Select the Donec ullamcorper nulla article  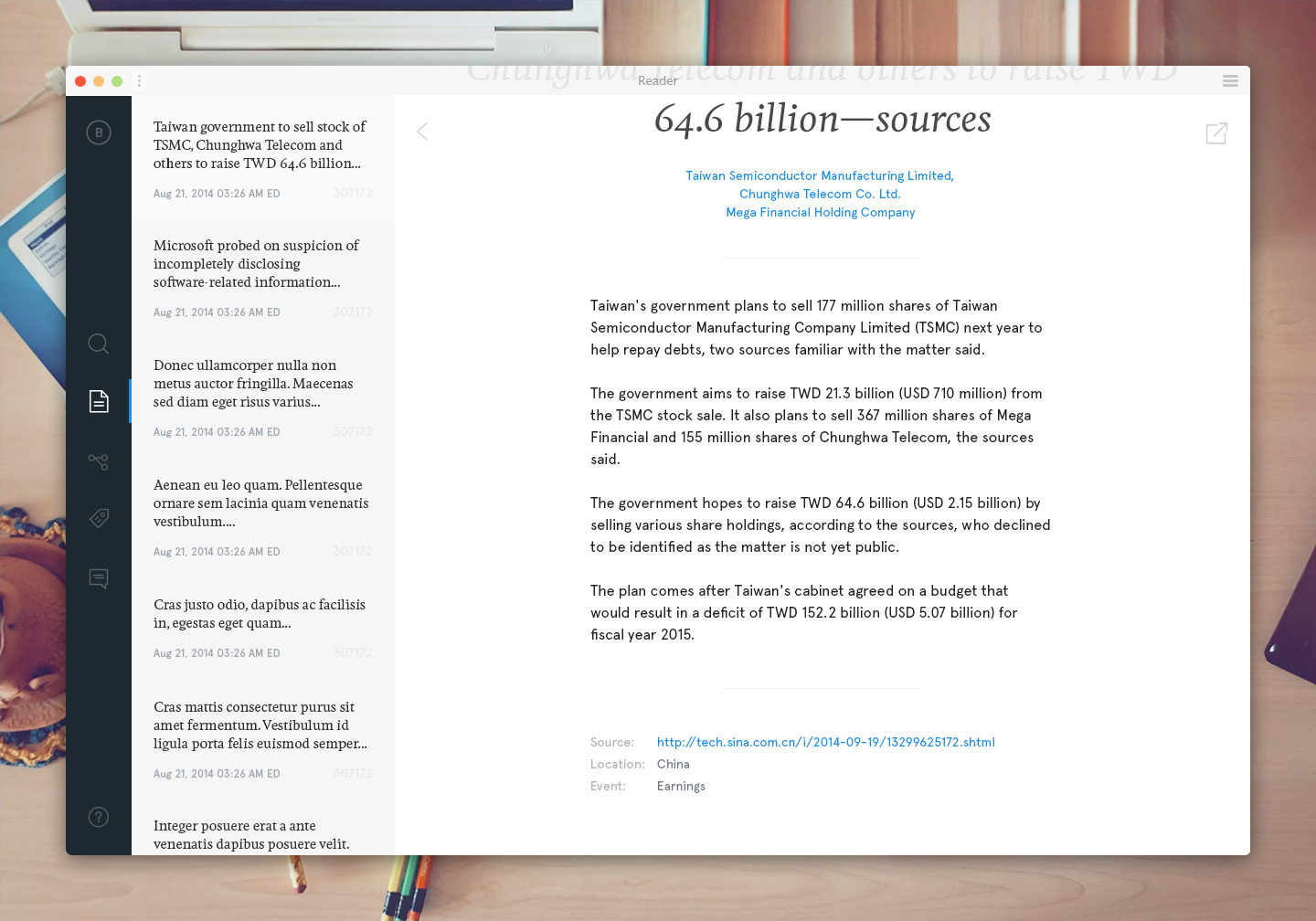(263, 398)
